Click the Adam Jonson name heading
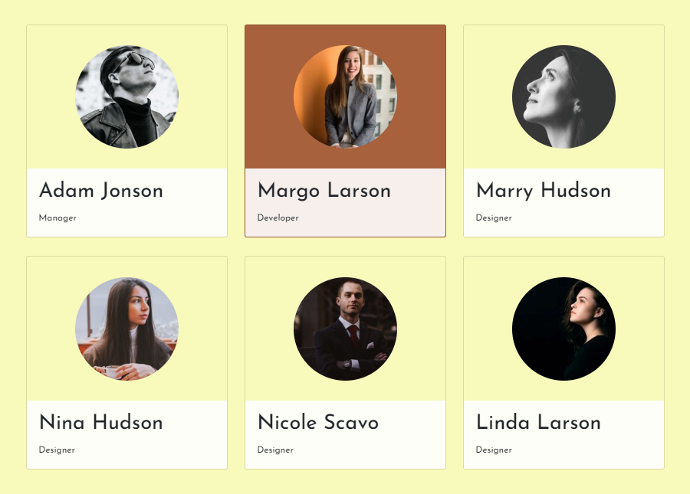690x494 pixels. pos(101,190)
